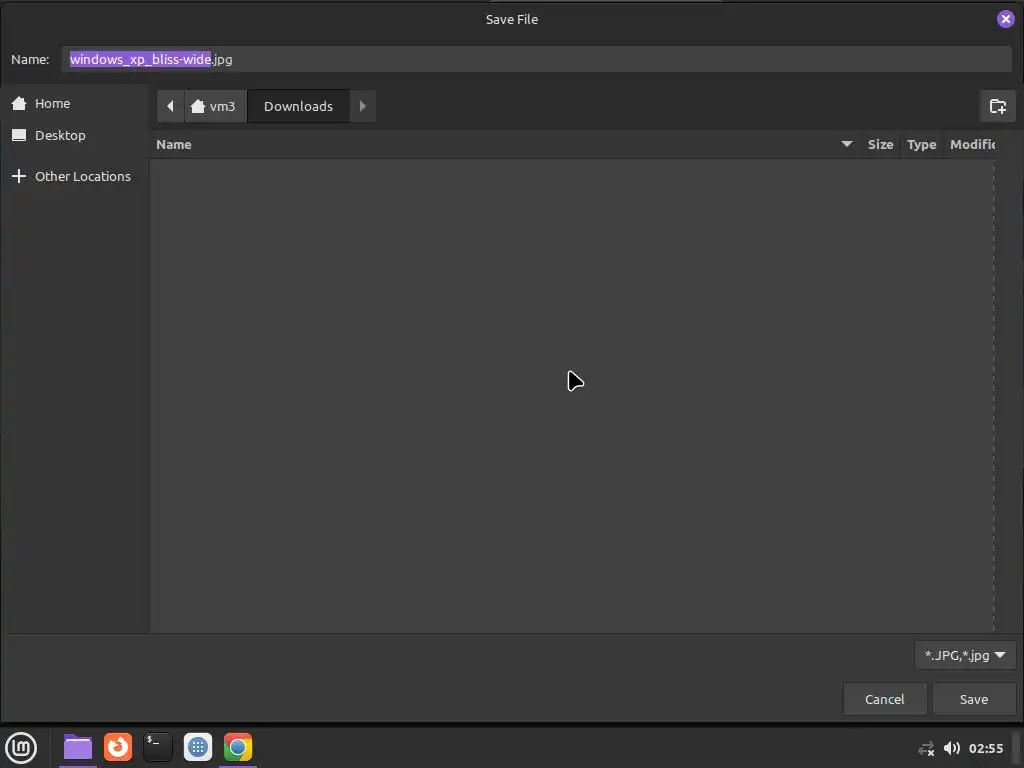Open the vm3 home folder in path bar
Viewport: 1024px width, 768px height.
tap(215, 106)
